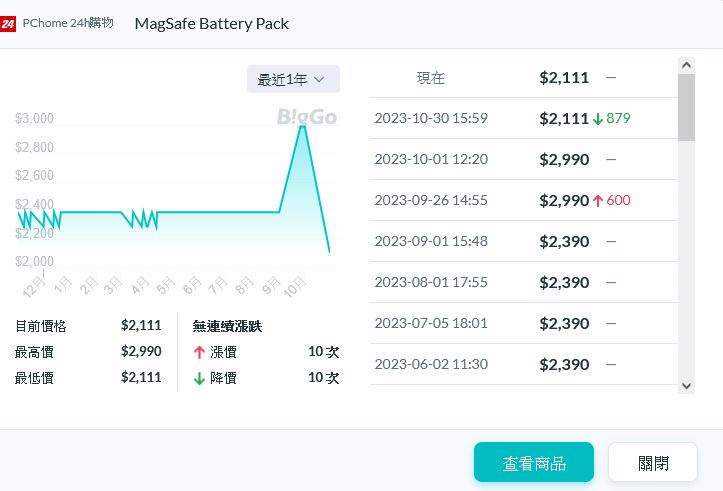This screenshot has width=723, height=491.
Task: Click the PChome 24h購物 store name
Action: (67, 23)
